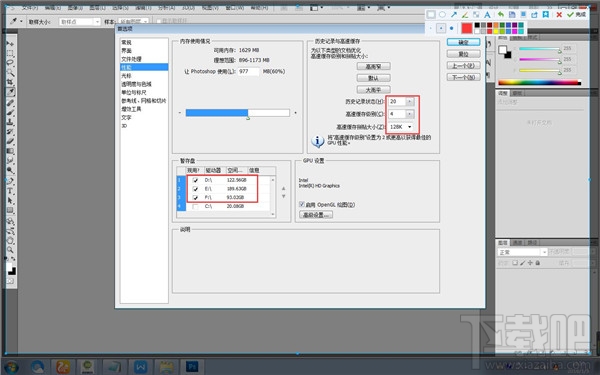Select the Rectangular Marquee tool
This screenshot has height=375, width=600.
(x=10, y=53)
